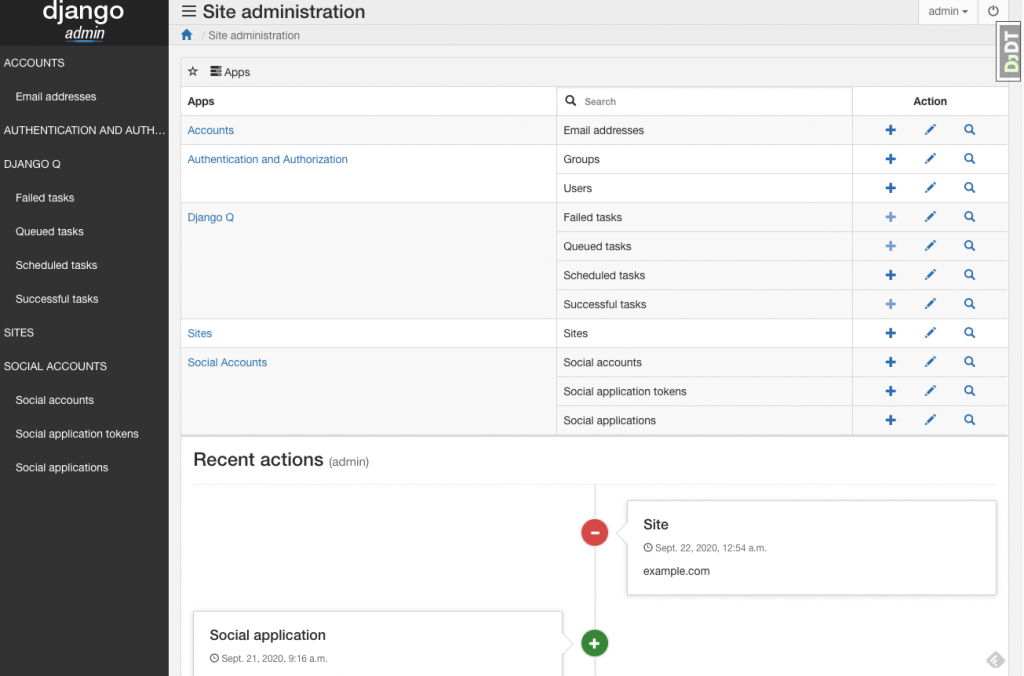This screenshot has height=676, width=1024.
Task: Click magnifier icon in Users row
Action: pyautogui.click(x=969, y=188)
